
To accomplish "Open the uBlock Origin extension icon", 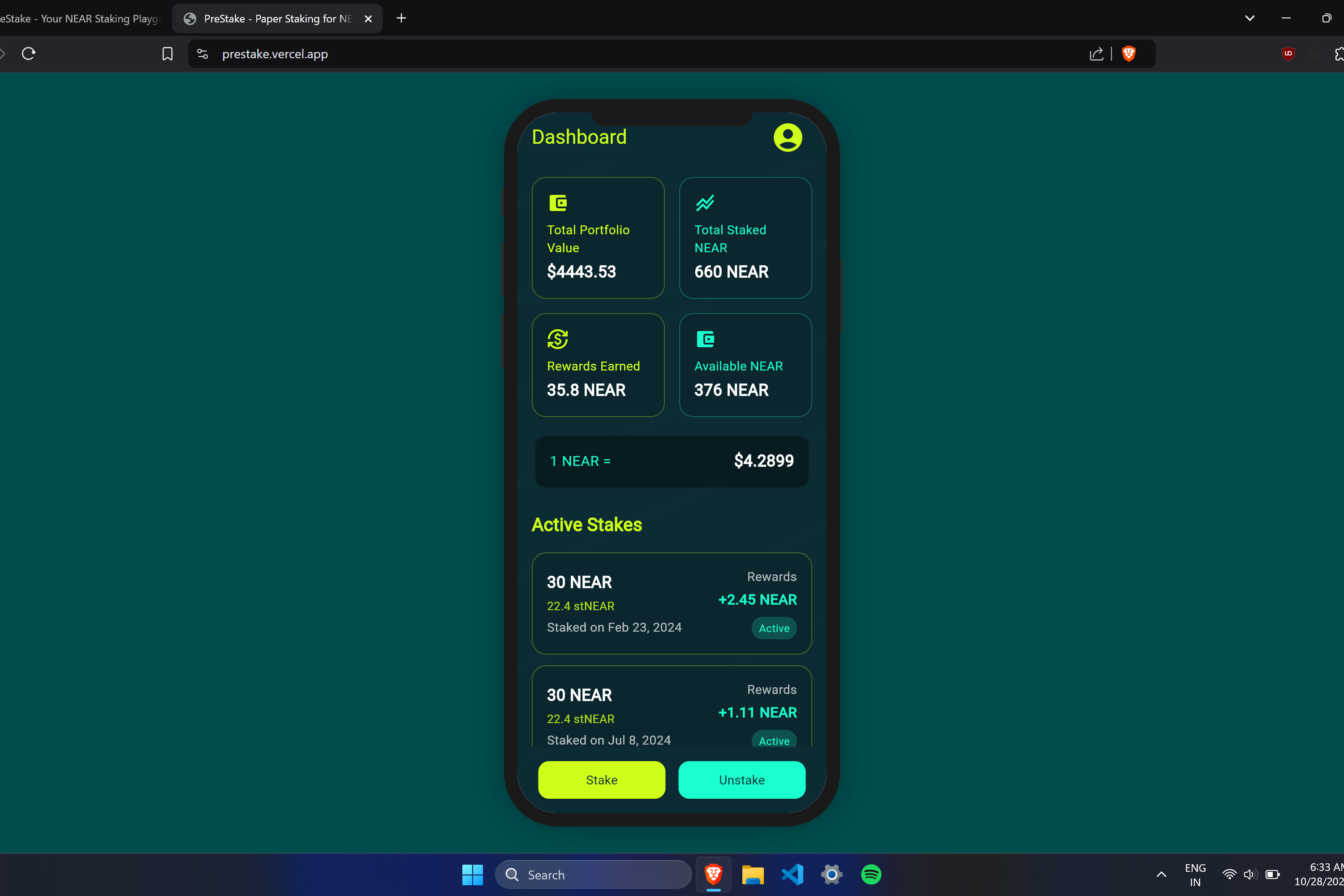I will point(1288,54).
